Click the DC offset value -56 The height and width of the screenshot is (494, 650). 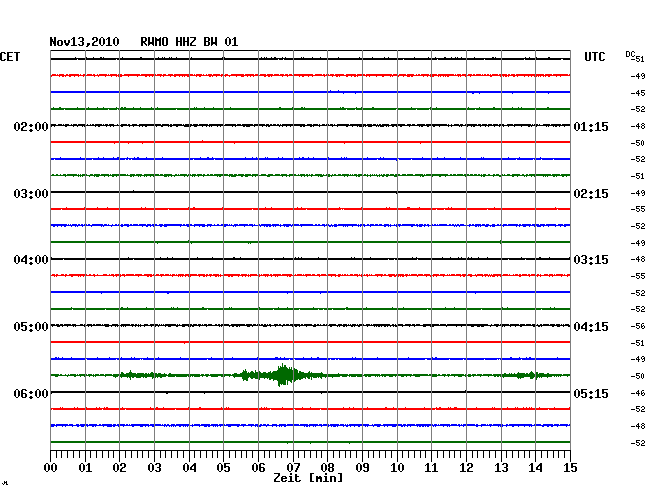(638, 326)
